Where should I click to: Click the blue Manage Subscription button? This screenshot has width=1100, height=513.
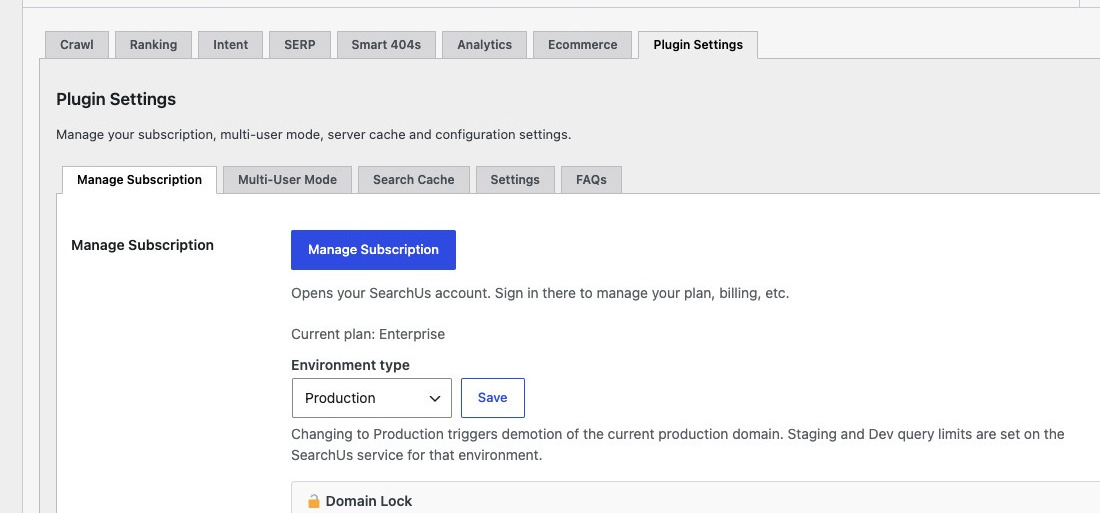tap(373, 250)
